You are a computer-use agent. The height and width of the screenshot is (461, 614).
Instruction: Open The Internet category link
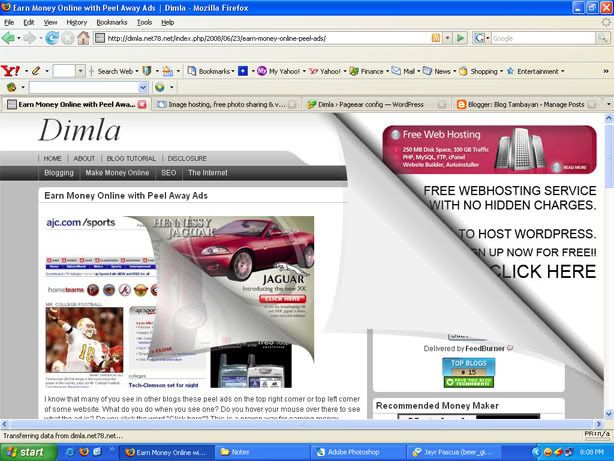tap(208, 173)
